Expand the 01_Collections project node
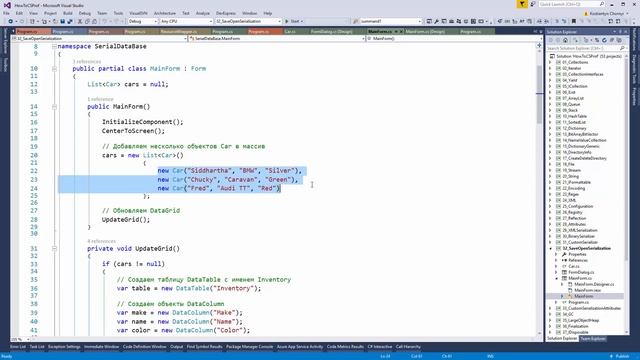 550,62
